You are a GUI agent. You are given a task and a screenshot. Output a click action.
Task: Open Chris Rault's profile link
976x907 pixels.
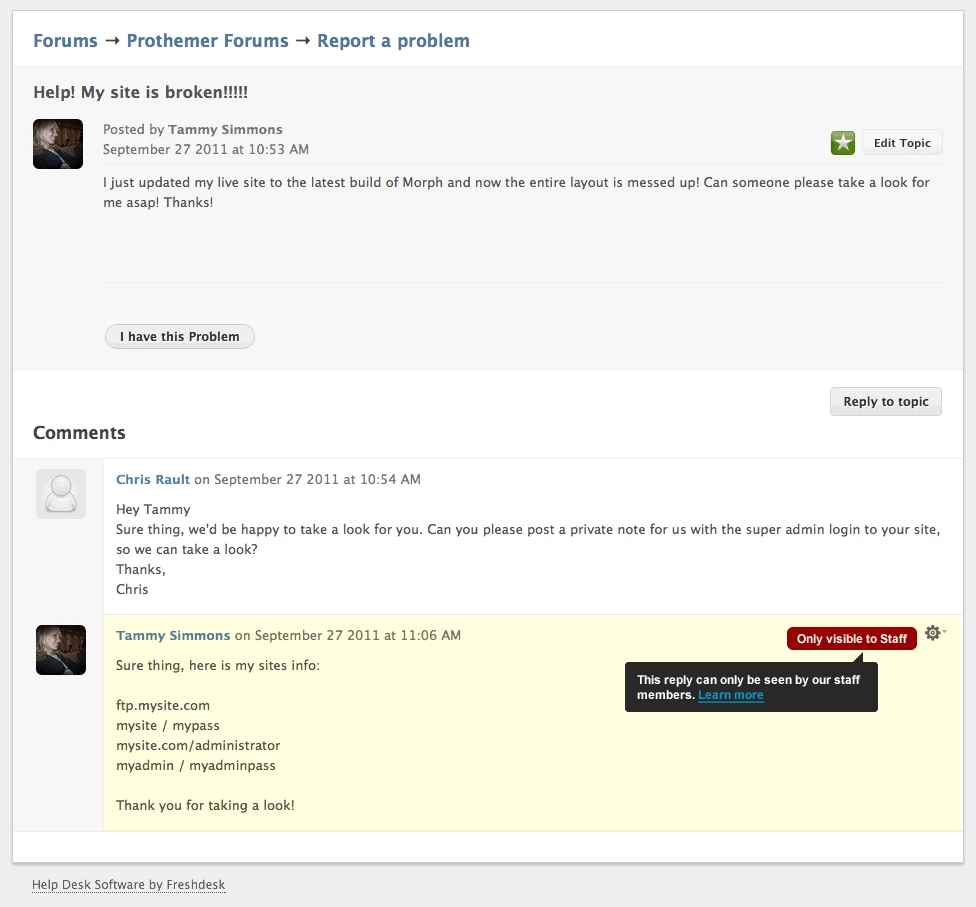[152, 479]
